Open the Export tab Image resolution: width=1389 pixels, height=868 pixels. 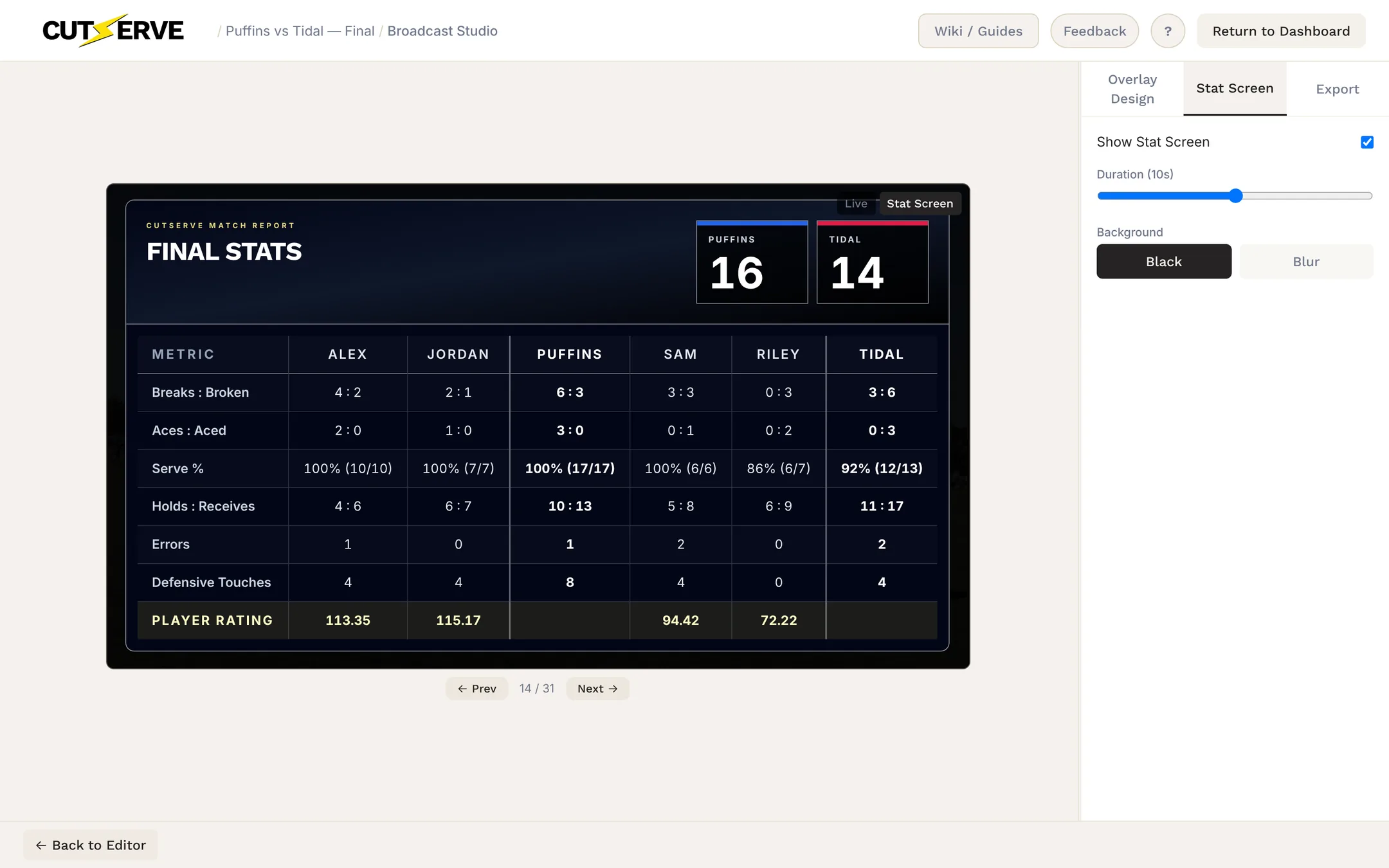[x=1338, y=89]
